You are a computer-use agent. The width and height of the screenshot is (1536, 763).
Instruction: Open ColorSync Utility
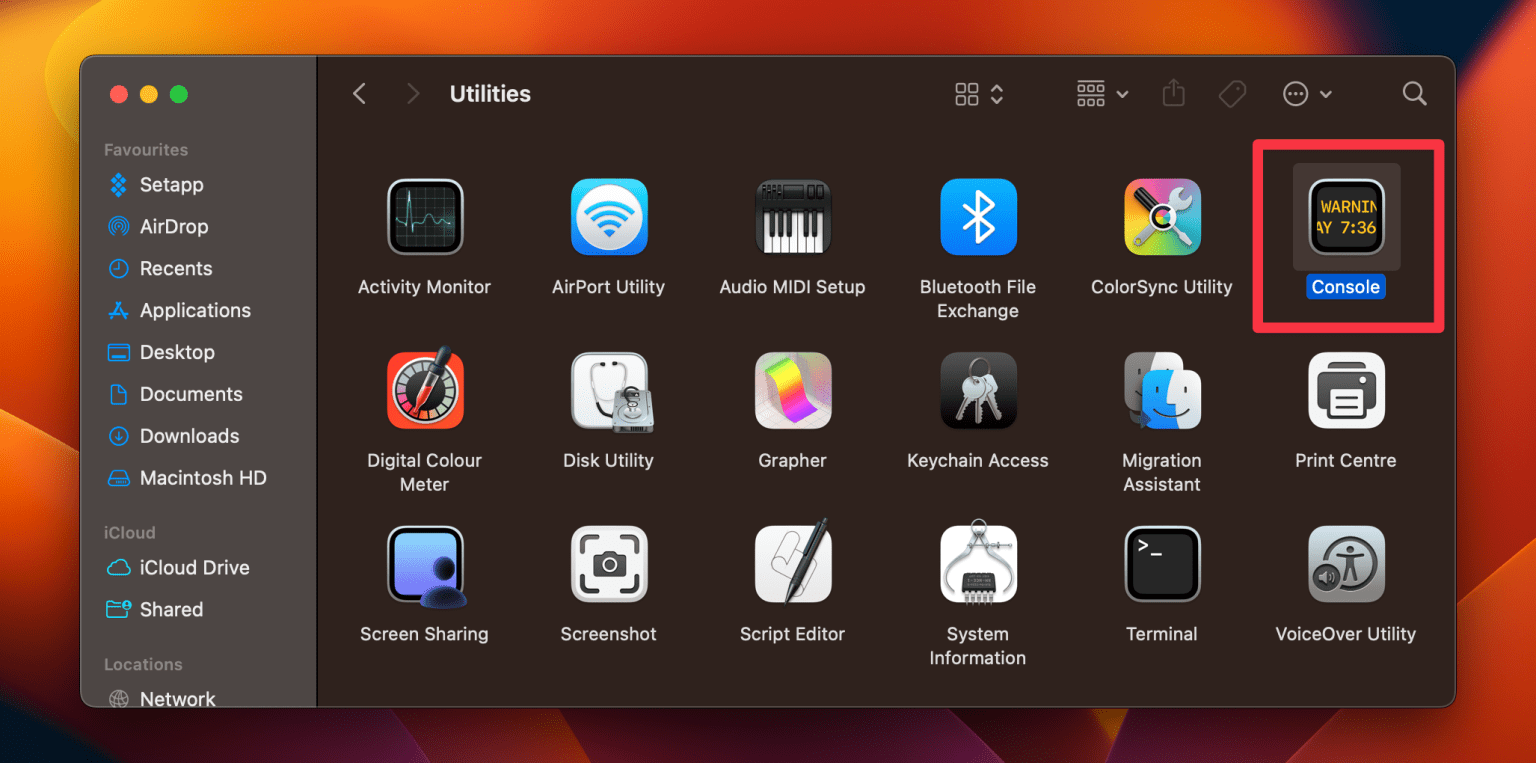pos(1161,216)
